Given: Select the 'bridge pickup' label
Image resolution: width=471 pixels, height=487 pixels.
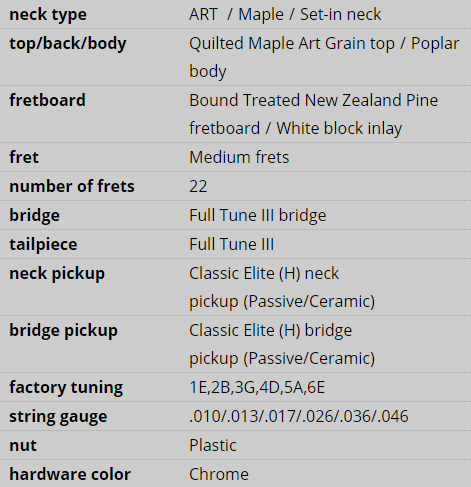Looking at the screenshot, I should (x=63, y=331).
